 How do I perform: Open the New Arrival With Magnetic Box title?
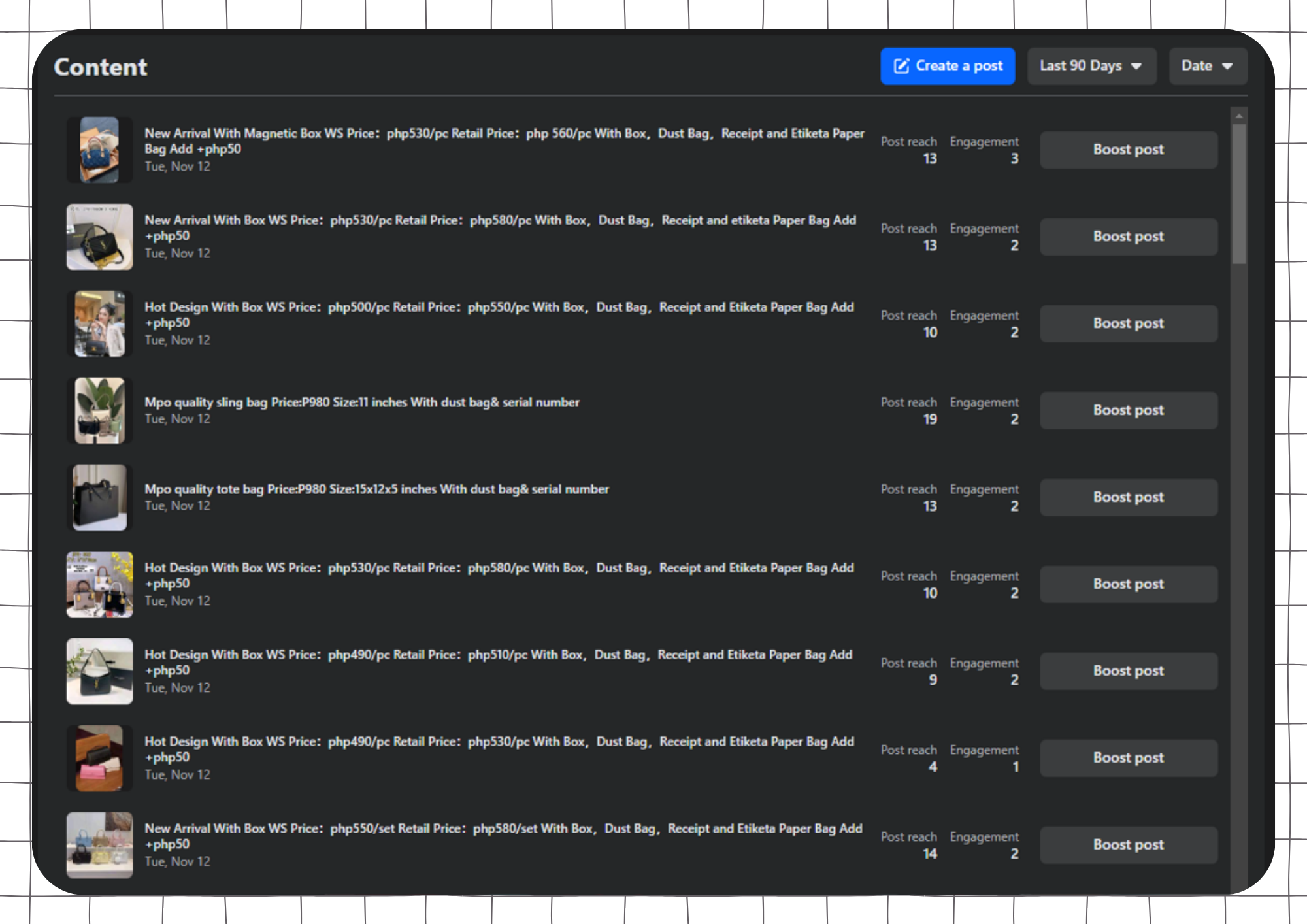[x=503, y=134]
